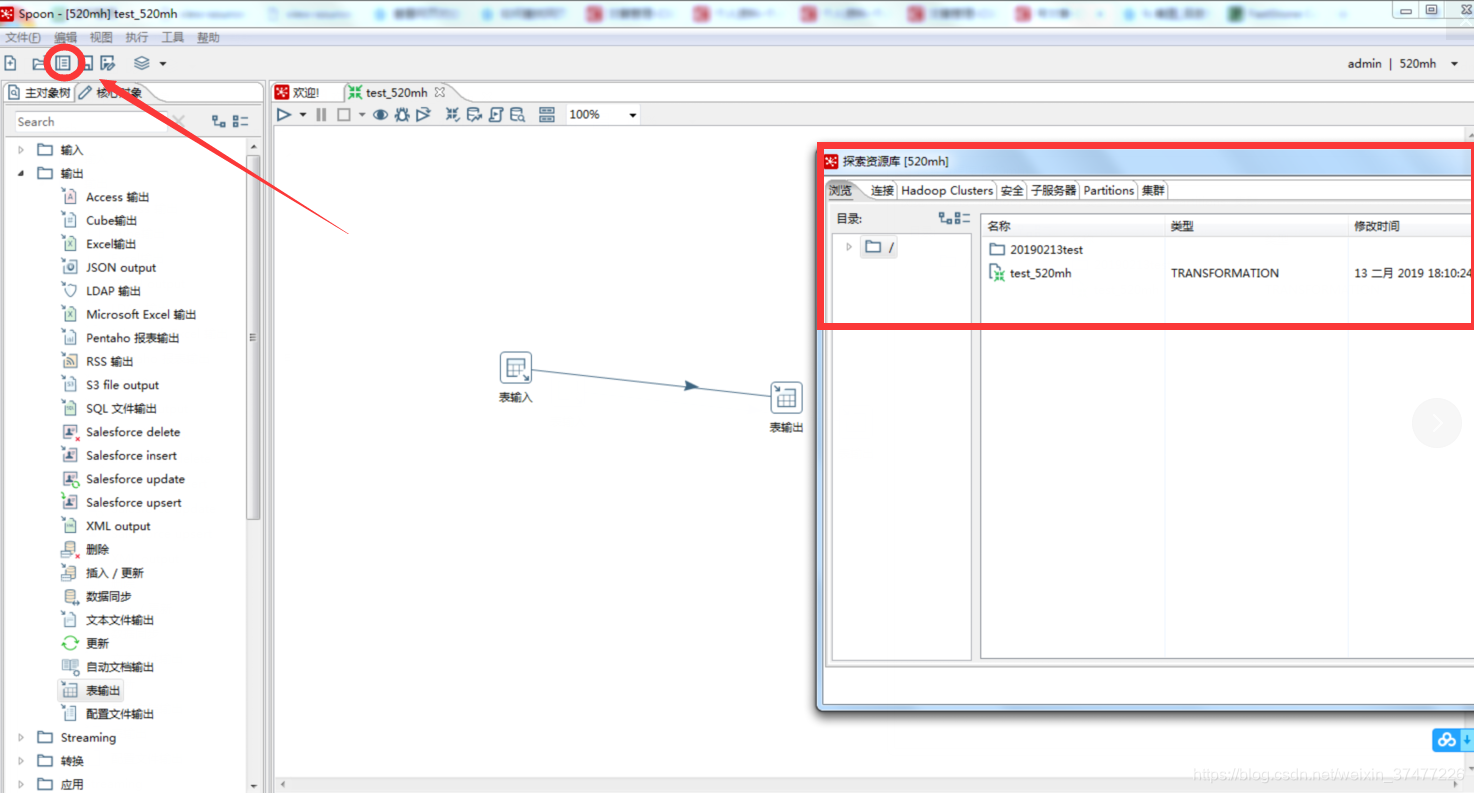The height and width of the screenshot is (793, 1474).
Task: Switch to the 主对象树 tab
Action: tap(39, 93)
